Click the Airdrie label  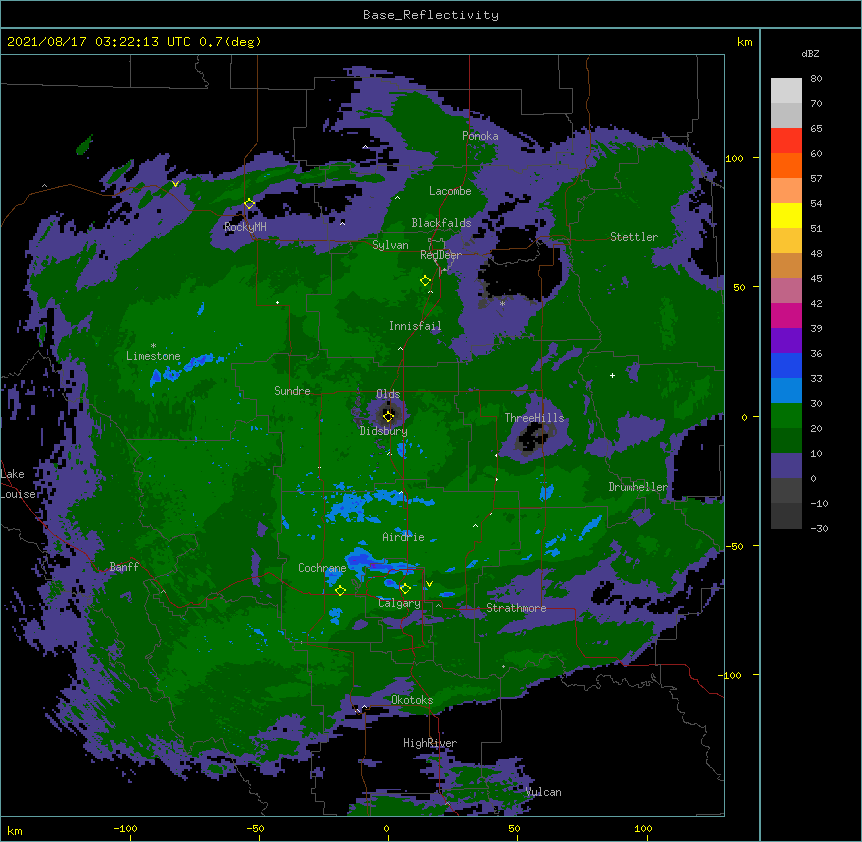tap(404, 537)
